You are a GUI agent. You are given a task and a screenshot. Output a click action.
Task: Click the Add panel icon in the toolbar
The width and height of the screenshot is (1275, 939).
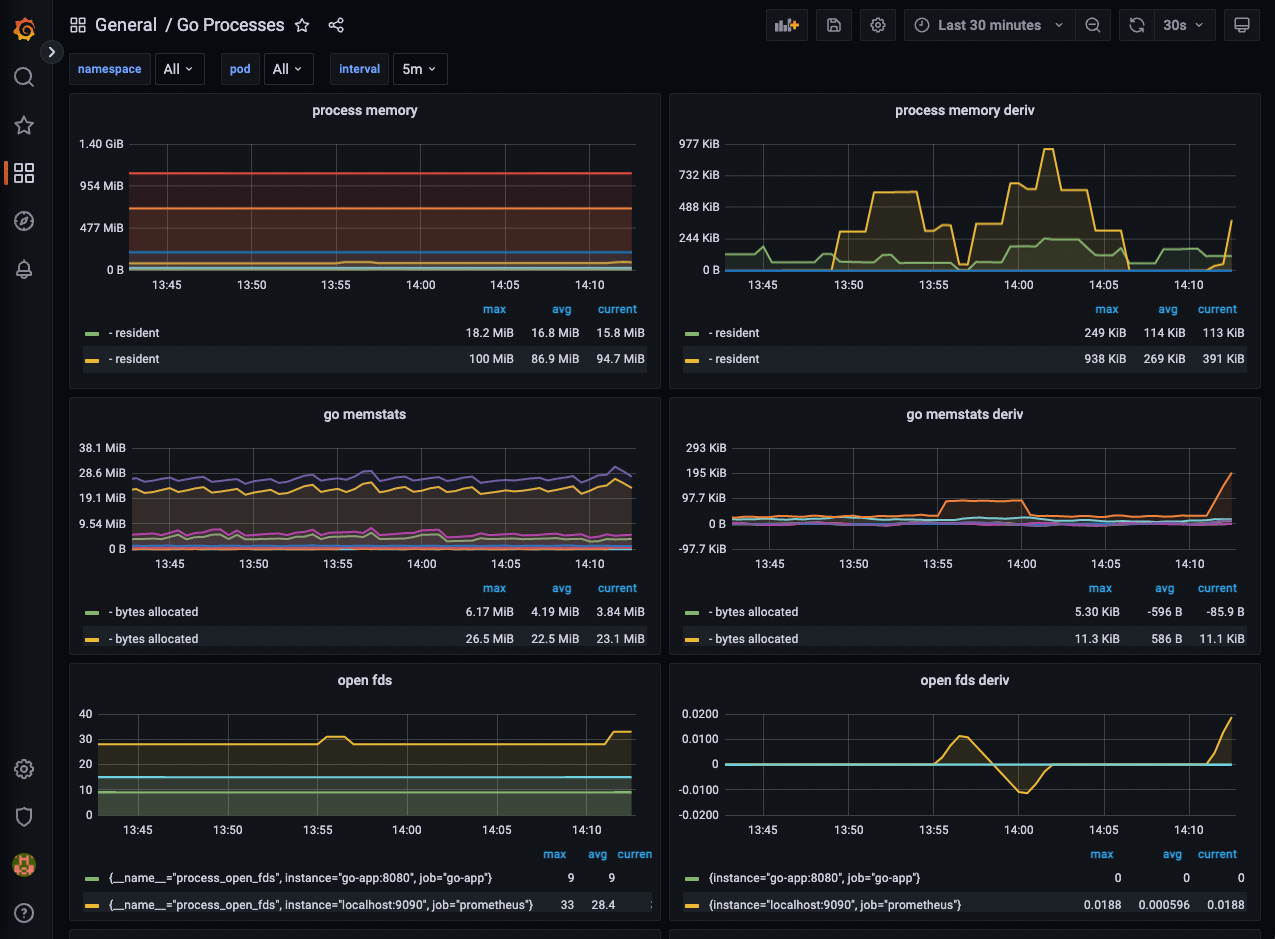[x=787, y=25]
